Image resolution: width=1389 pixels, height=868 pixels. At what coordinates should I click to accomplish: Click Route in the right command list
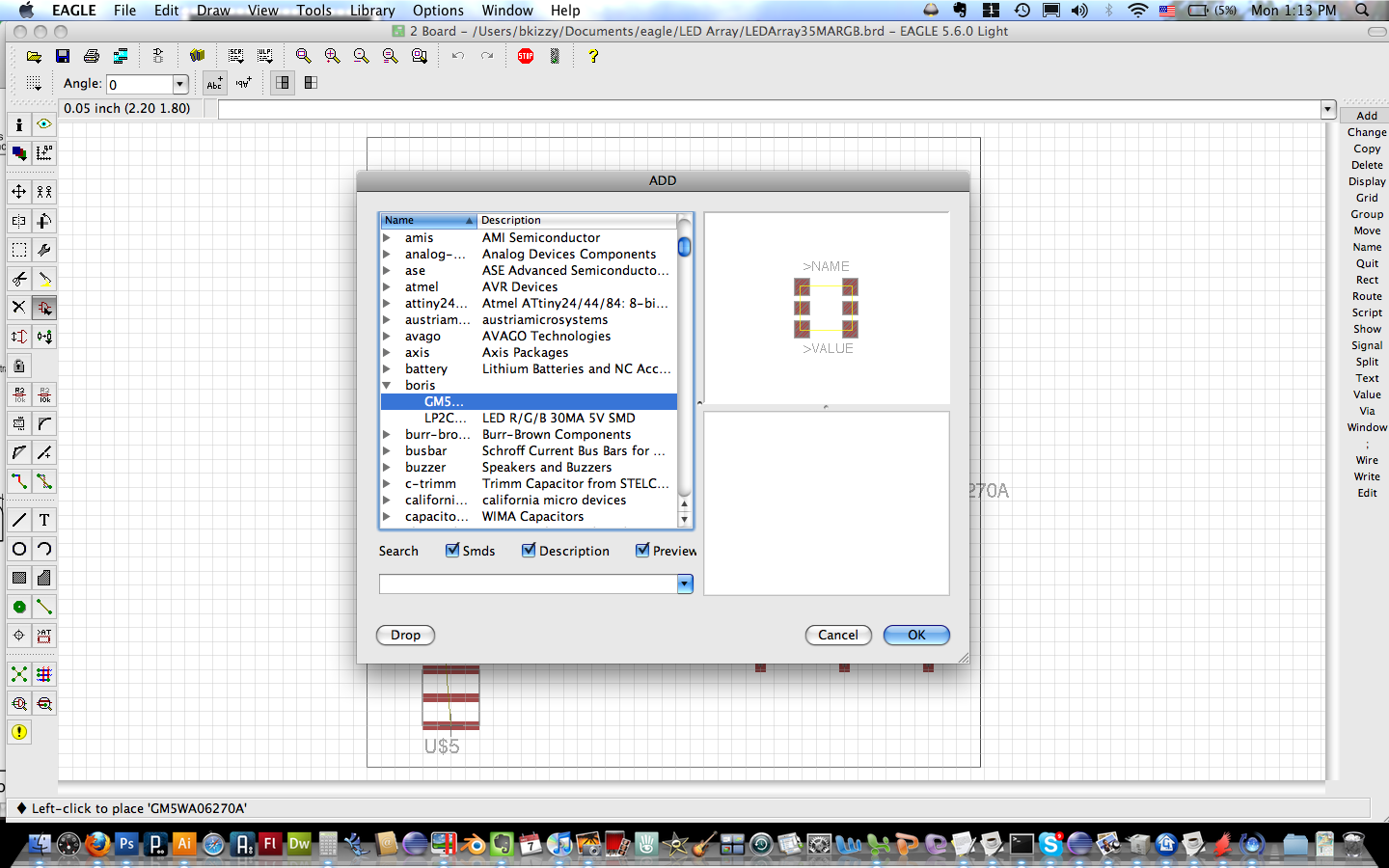1367,296
